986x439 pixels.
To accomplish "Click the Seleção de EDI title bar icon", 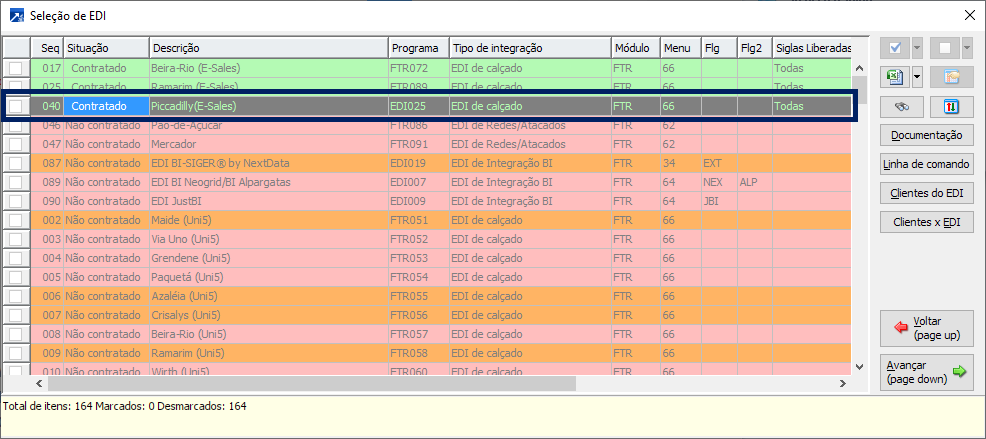I will pos(17,16).
